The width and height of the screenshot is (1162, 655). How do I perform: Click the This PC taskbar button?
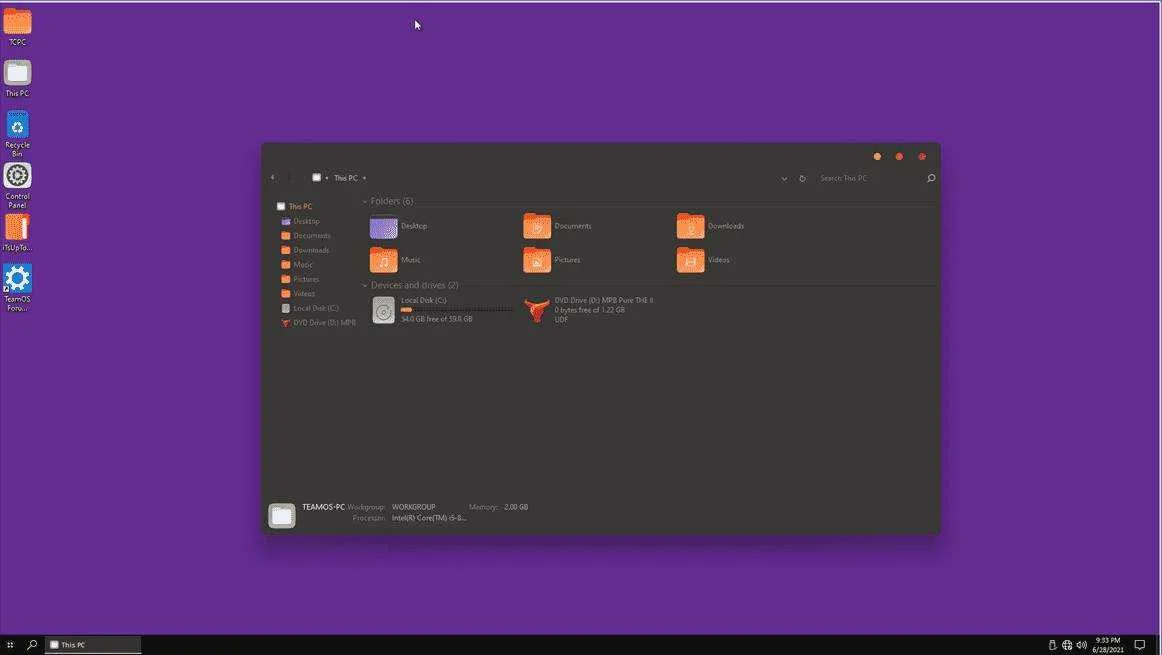click(93, 645)
